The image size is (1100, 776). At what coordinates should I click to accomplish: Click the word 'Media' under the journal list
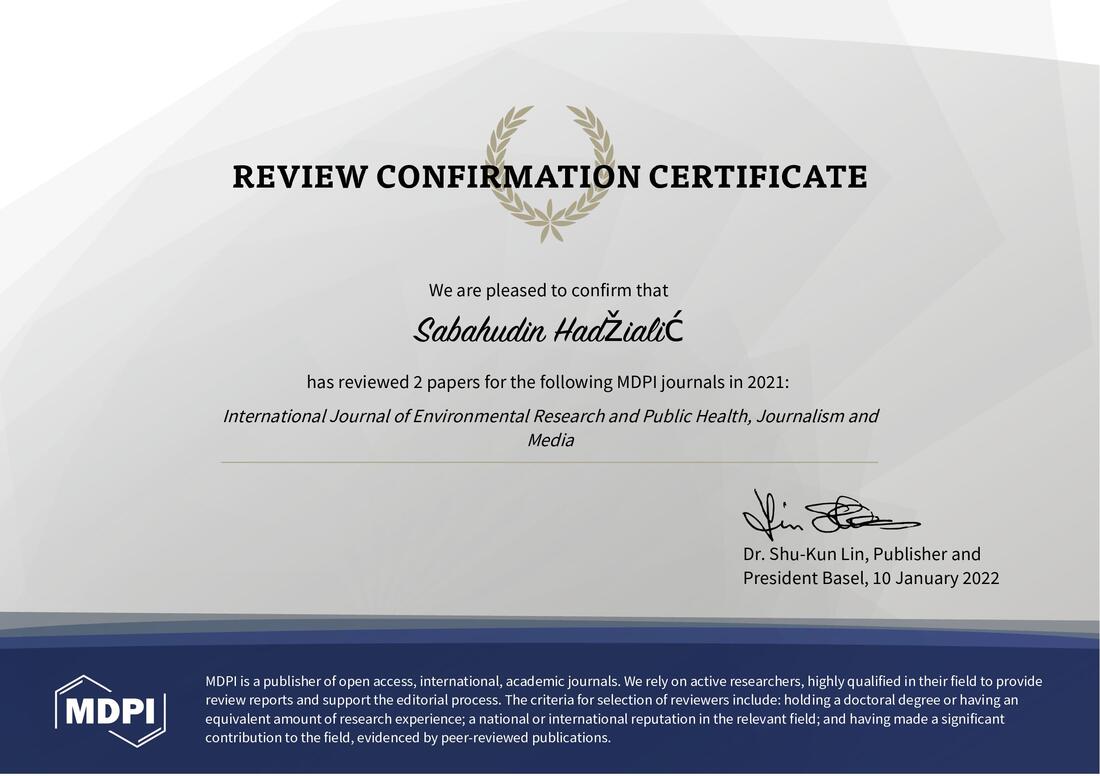click(x=551, y=441)
